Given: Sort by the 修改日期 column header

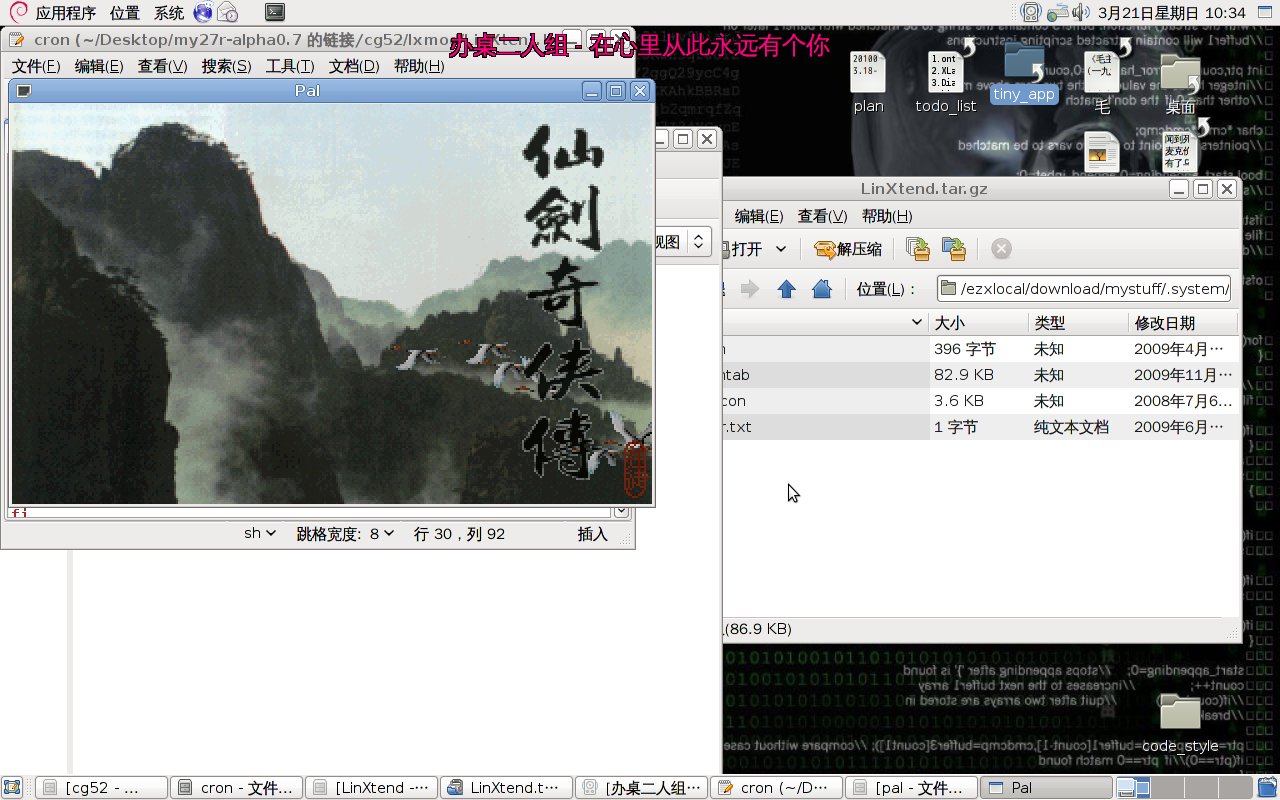Looking at the screenshot, I should 1183,323.
